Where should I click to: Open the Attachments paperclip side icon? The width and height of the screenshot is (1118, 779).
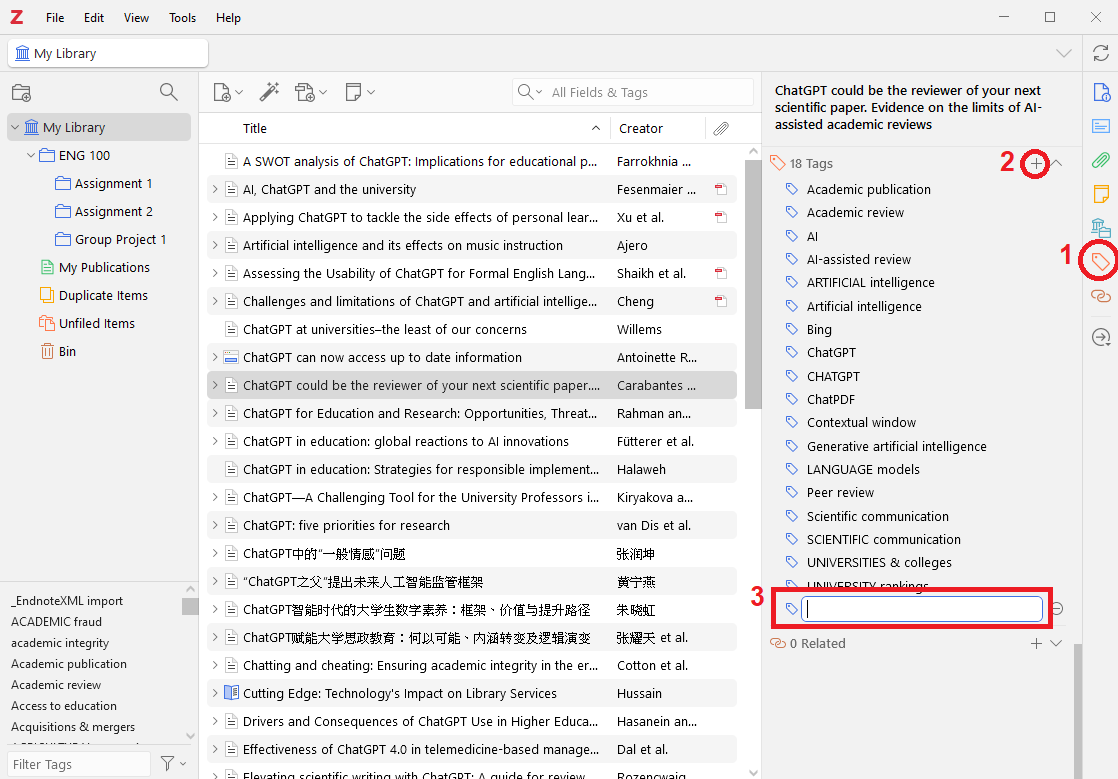1100,160
